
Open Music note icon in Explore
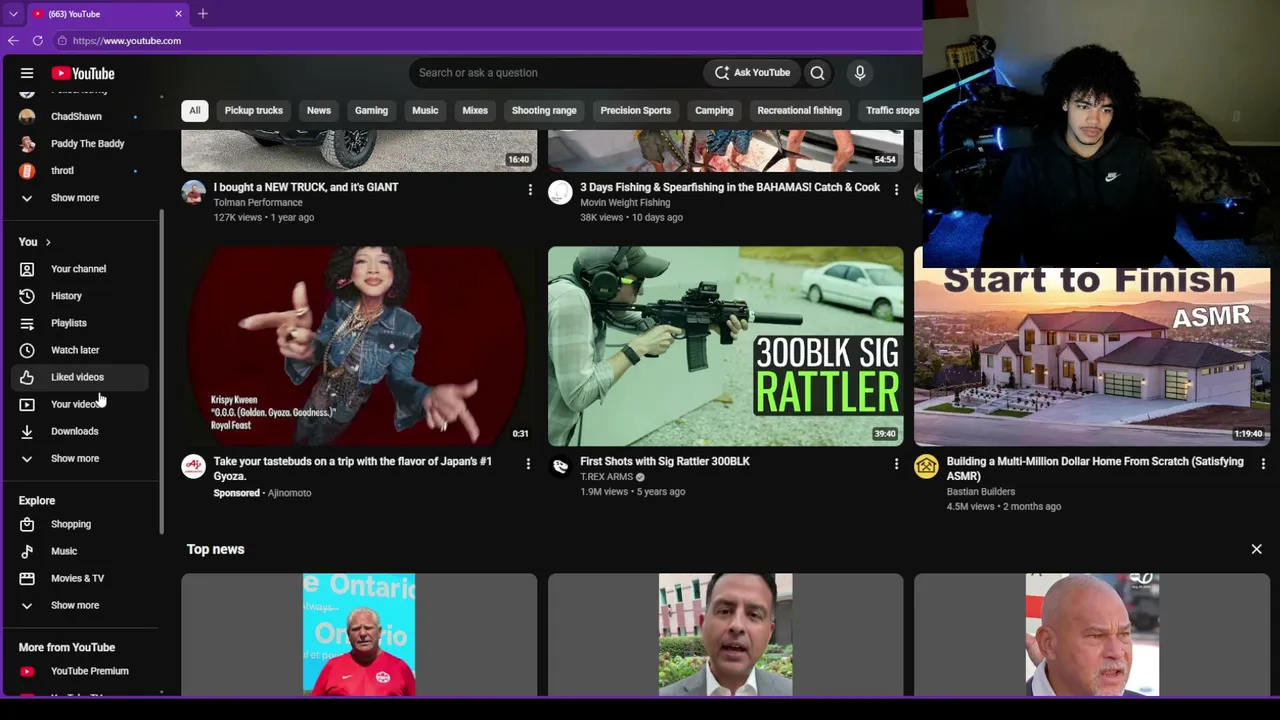click(x=27, y=551)
